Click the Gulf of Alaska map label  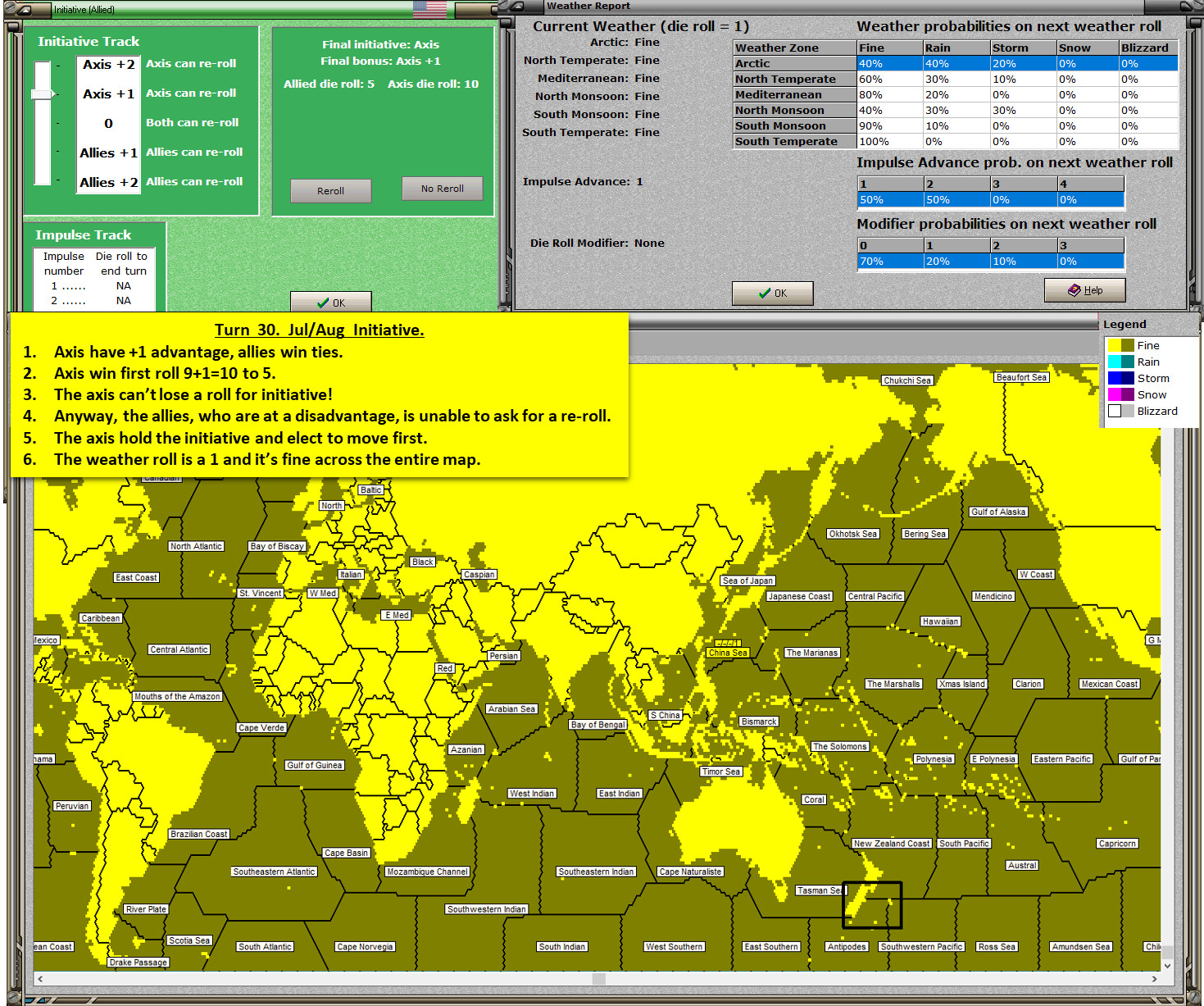pyautogui.click(x=998, y=512)
